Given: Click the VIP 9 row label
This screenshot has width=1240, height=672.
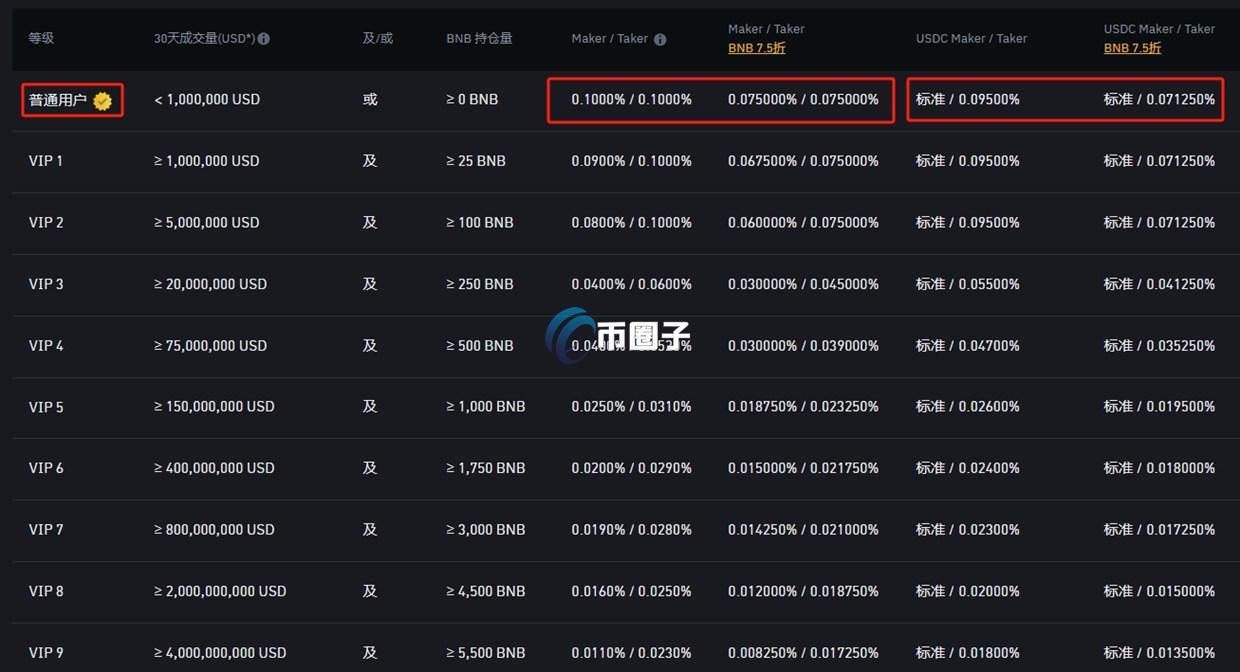Looking at the screenshot, I should (46, 652).
